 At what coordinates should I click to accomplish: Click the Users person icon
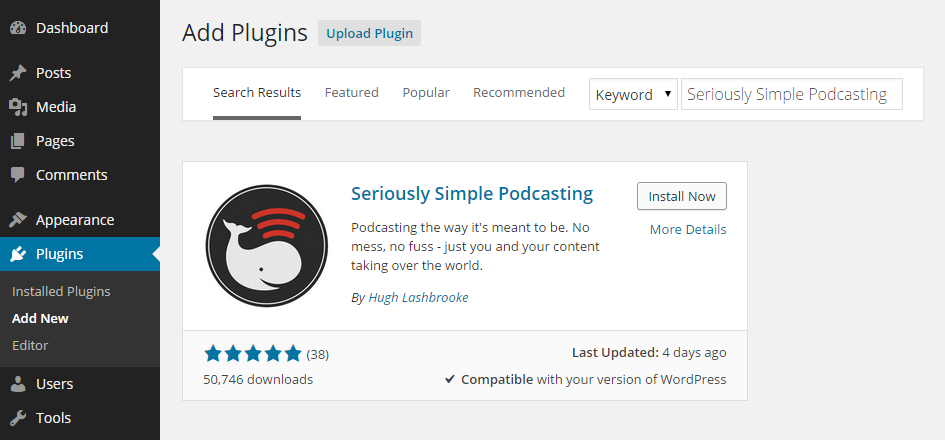point(18,384)
